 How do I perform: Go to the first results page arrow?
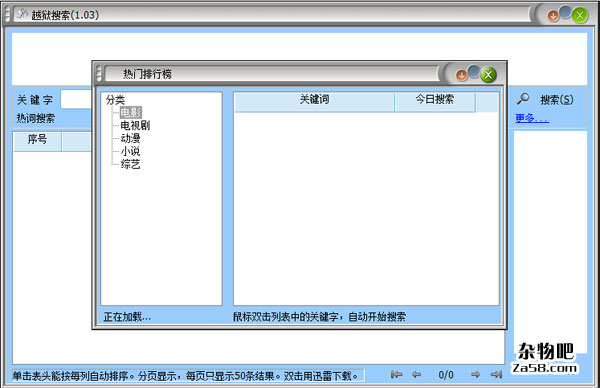pyautogui.click(x=397, y=374)
